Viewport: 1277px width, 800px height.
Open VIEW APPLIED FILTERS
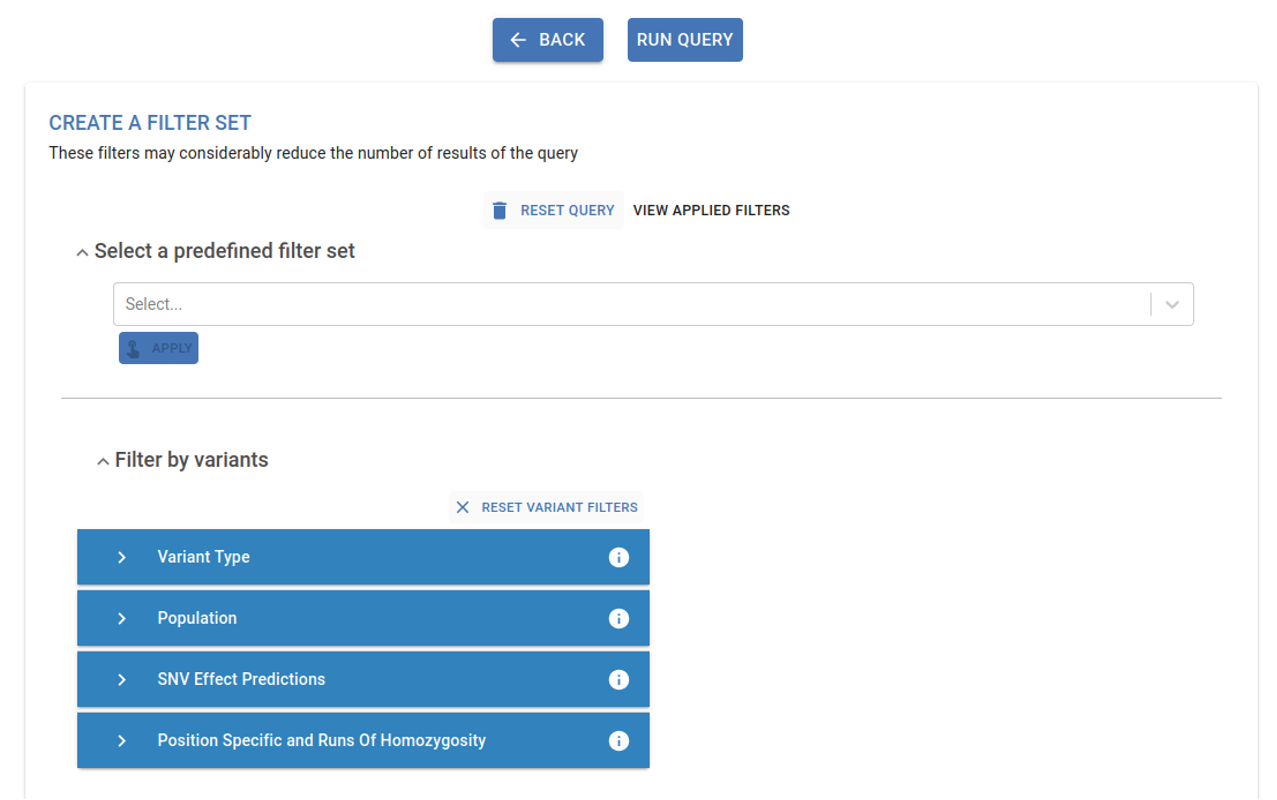pos(710,210)
